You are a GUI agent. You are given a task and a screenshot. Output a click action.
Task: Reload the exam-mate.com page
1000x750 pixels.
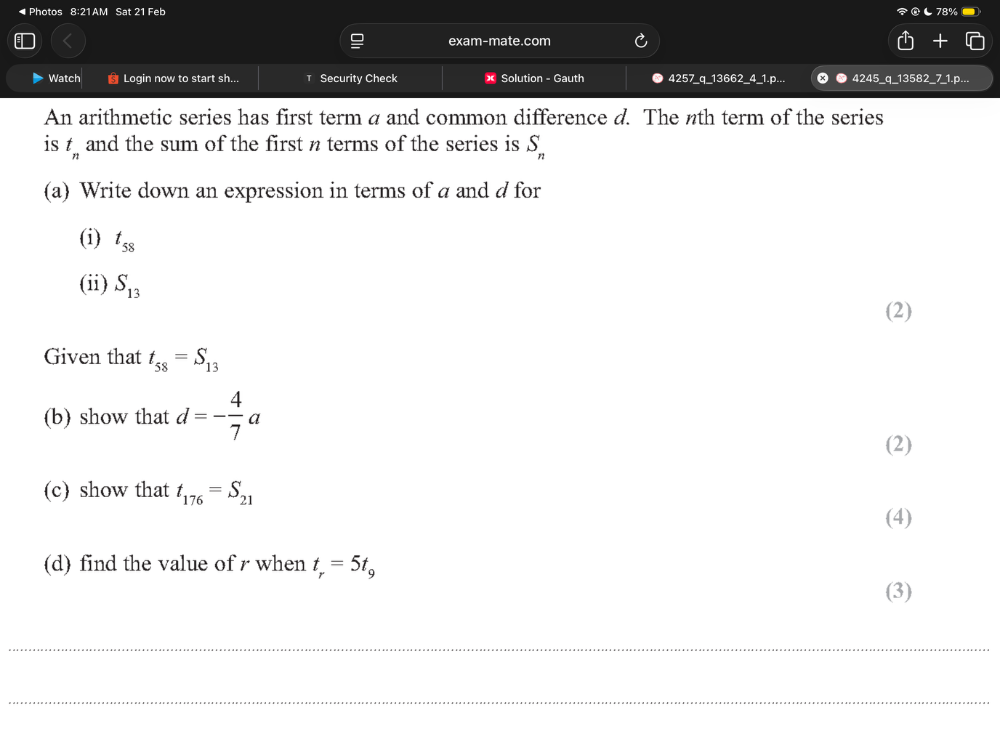click(x=641, y=40)
